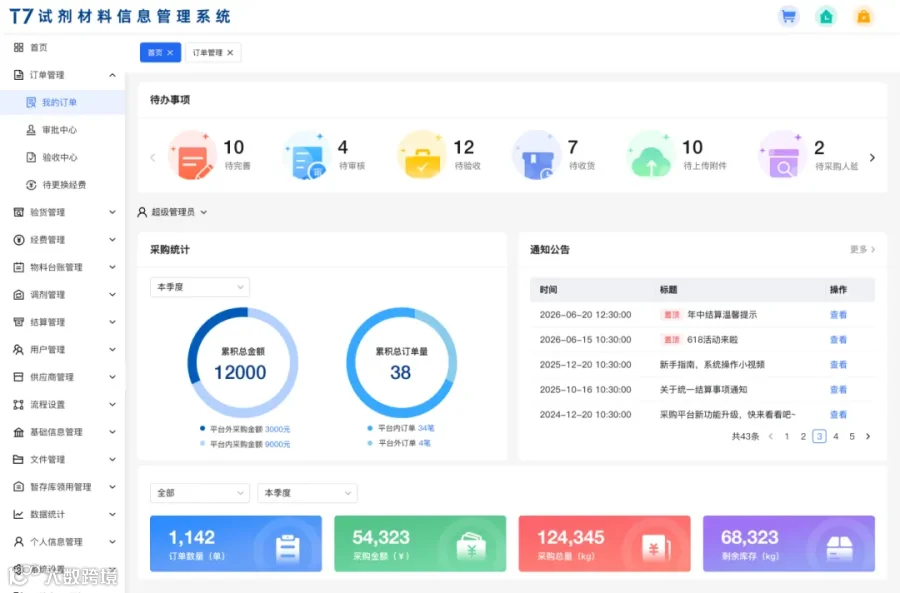The image size is (900, 593).
Task: Click the 订单管理 document icon in sidebar
Action: [x=18, y=75]
